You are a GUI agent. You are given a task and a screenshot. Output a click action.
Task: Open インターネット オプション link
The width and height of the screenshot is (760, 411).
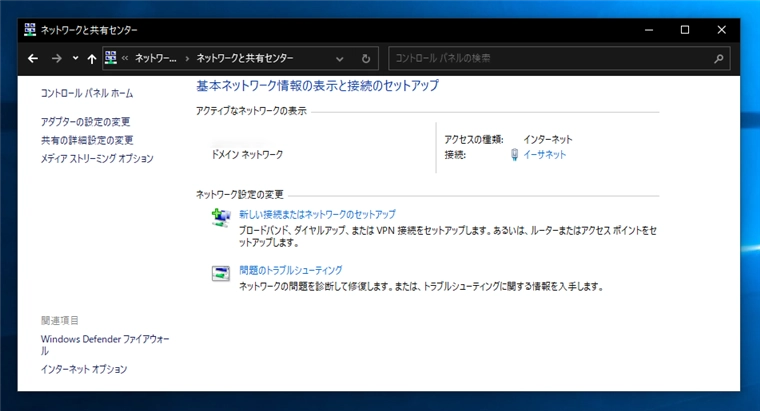tap(84, 369)
